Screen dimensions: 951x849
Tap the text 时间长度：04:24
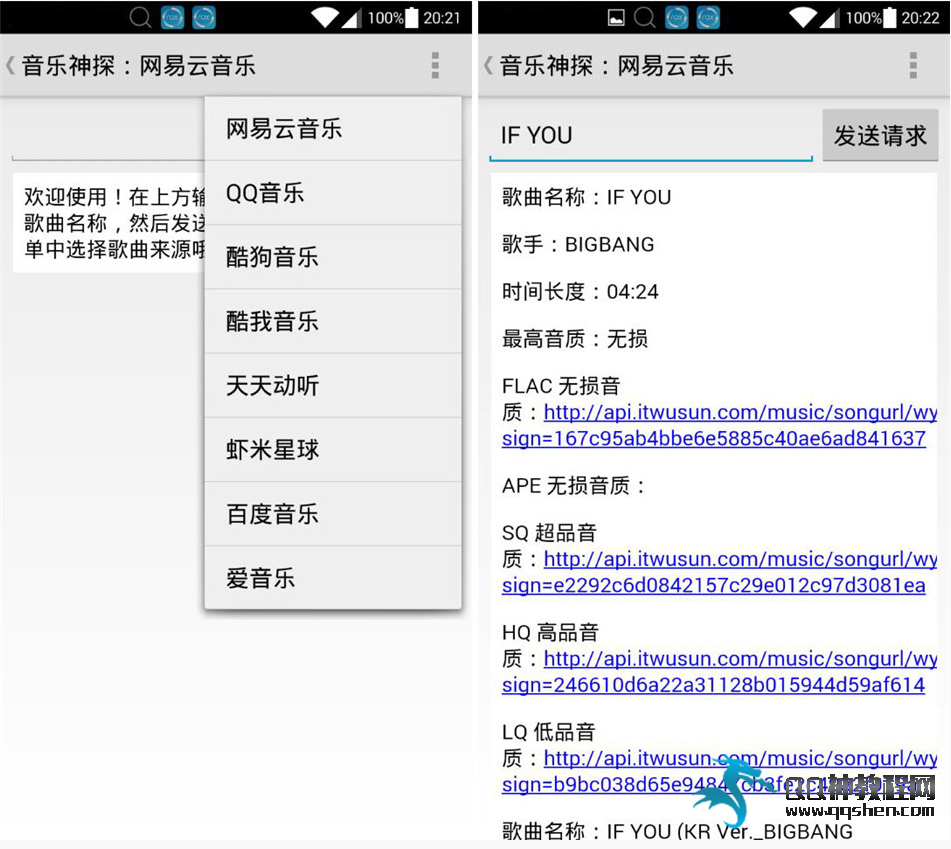580,292
